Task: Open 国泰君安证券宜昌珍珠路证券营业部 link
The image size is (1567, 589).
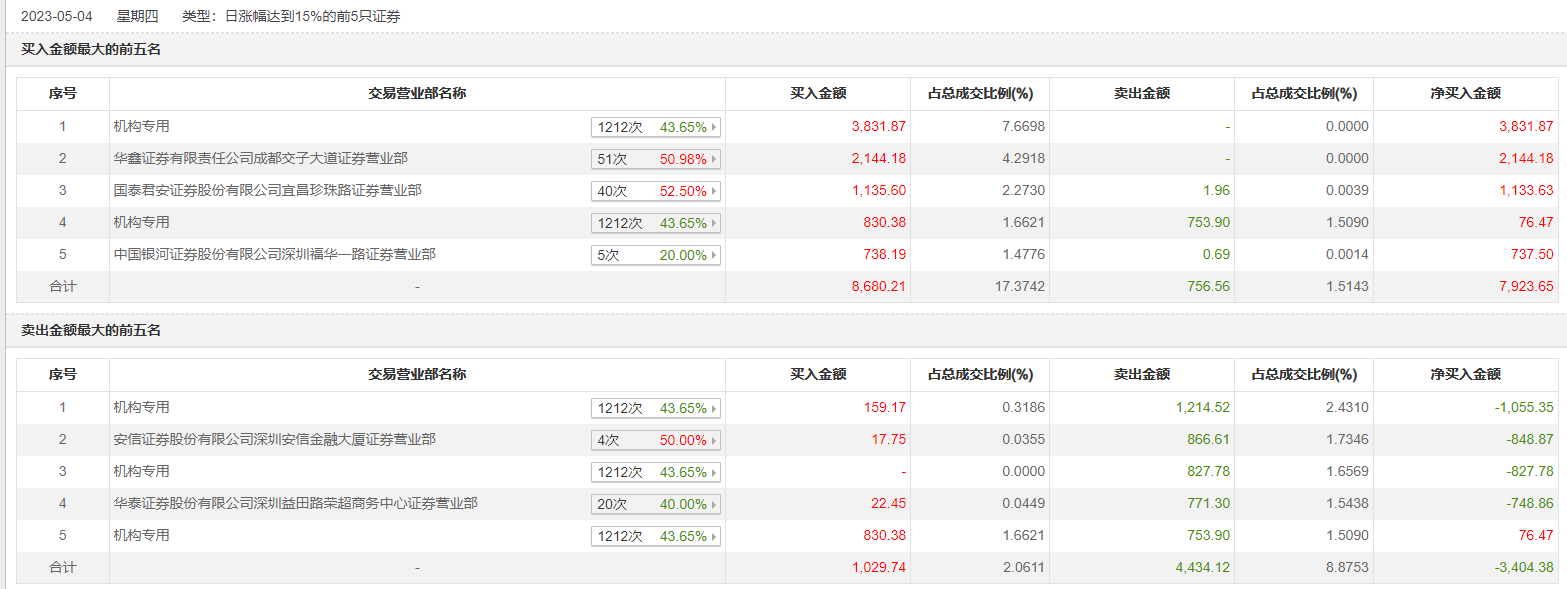Action: 267,190
